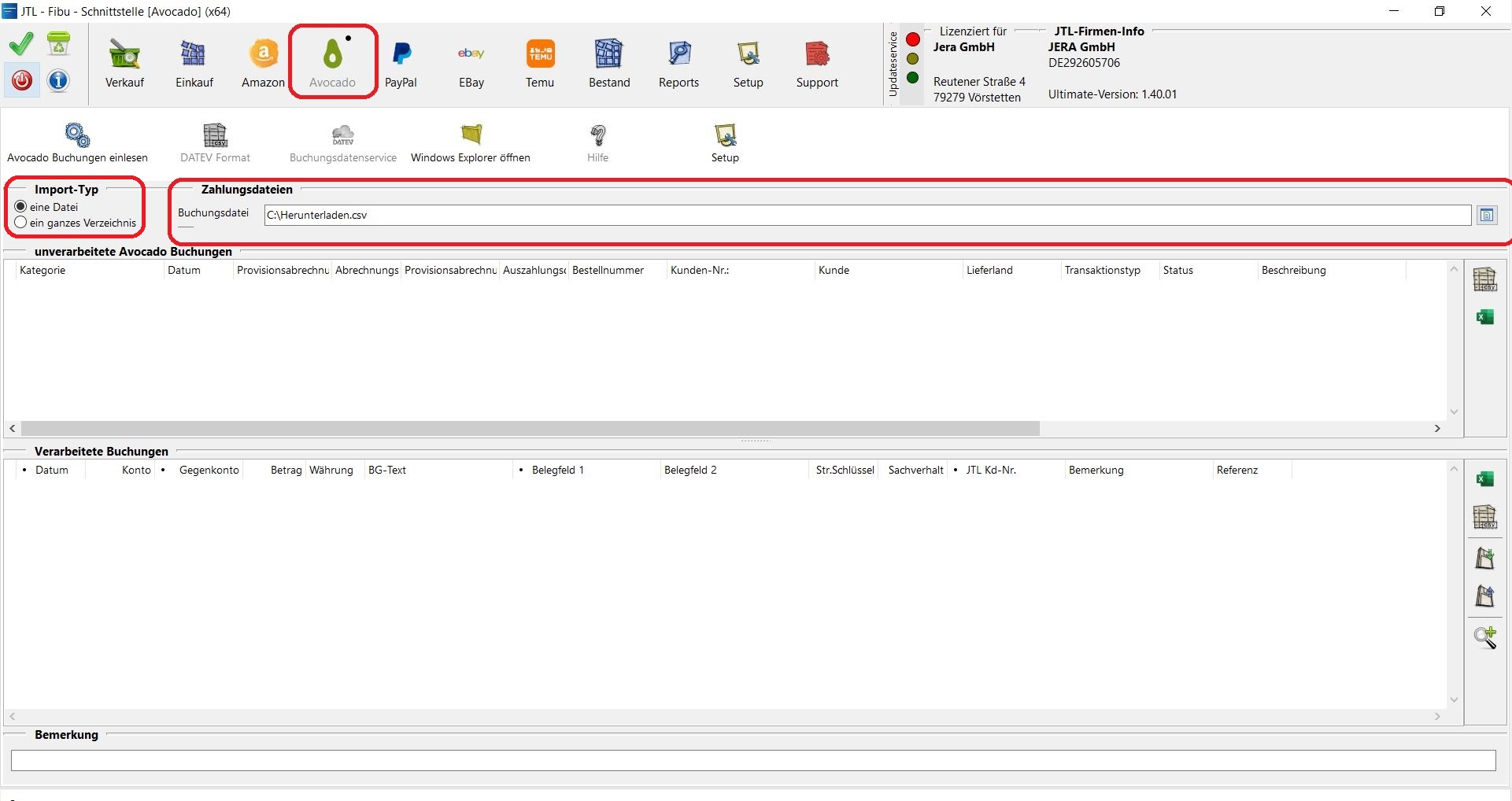
Task: Click the Buchungsdatei path field
Action: (866, 216)
